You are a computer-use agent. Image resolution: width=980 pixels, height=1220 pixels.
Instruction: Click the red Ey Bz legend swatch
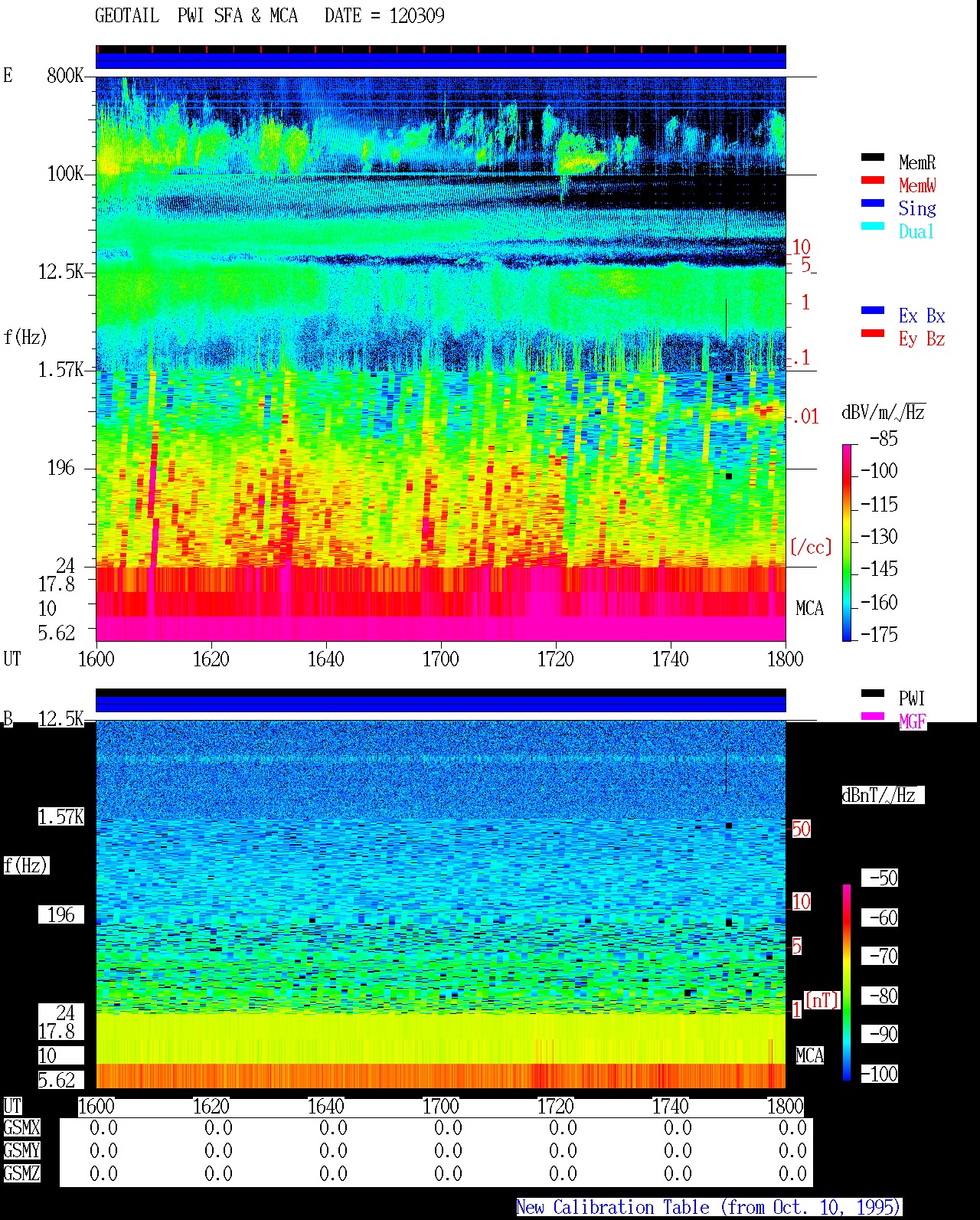point(873,333)
